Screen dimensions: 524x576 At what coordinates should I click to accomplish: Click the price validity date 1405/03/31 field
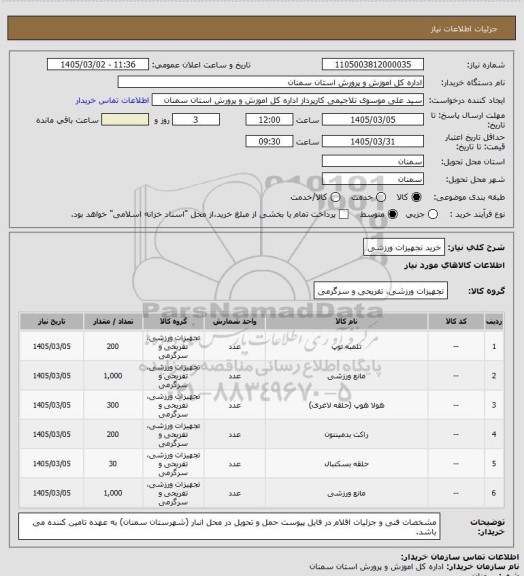pyautogui.click(x=373, y=141)
